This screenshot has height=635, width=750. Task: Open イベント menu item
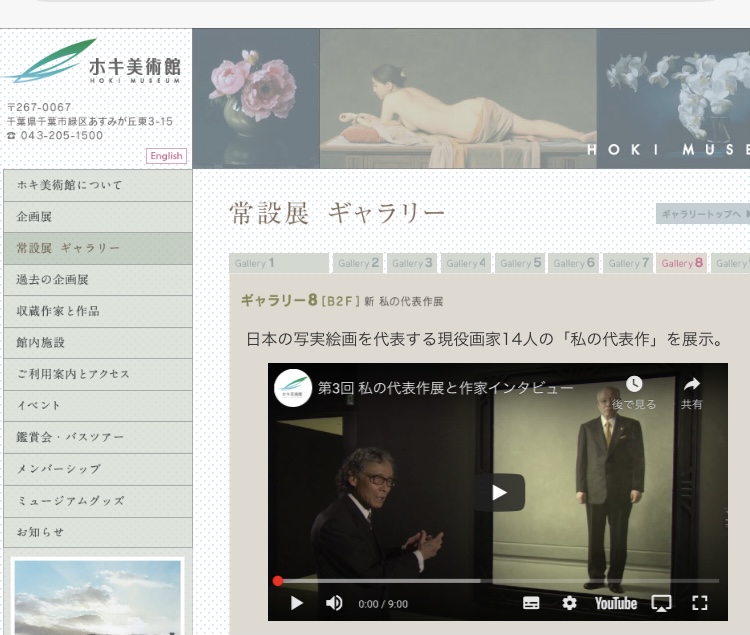pos(98,405)
